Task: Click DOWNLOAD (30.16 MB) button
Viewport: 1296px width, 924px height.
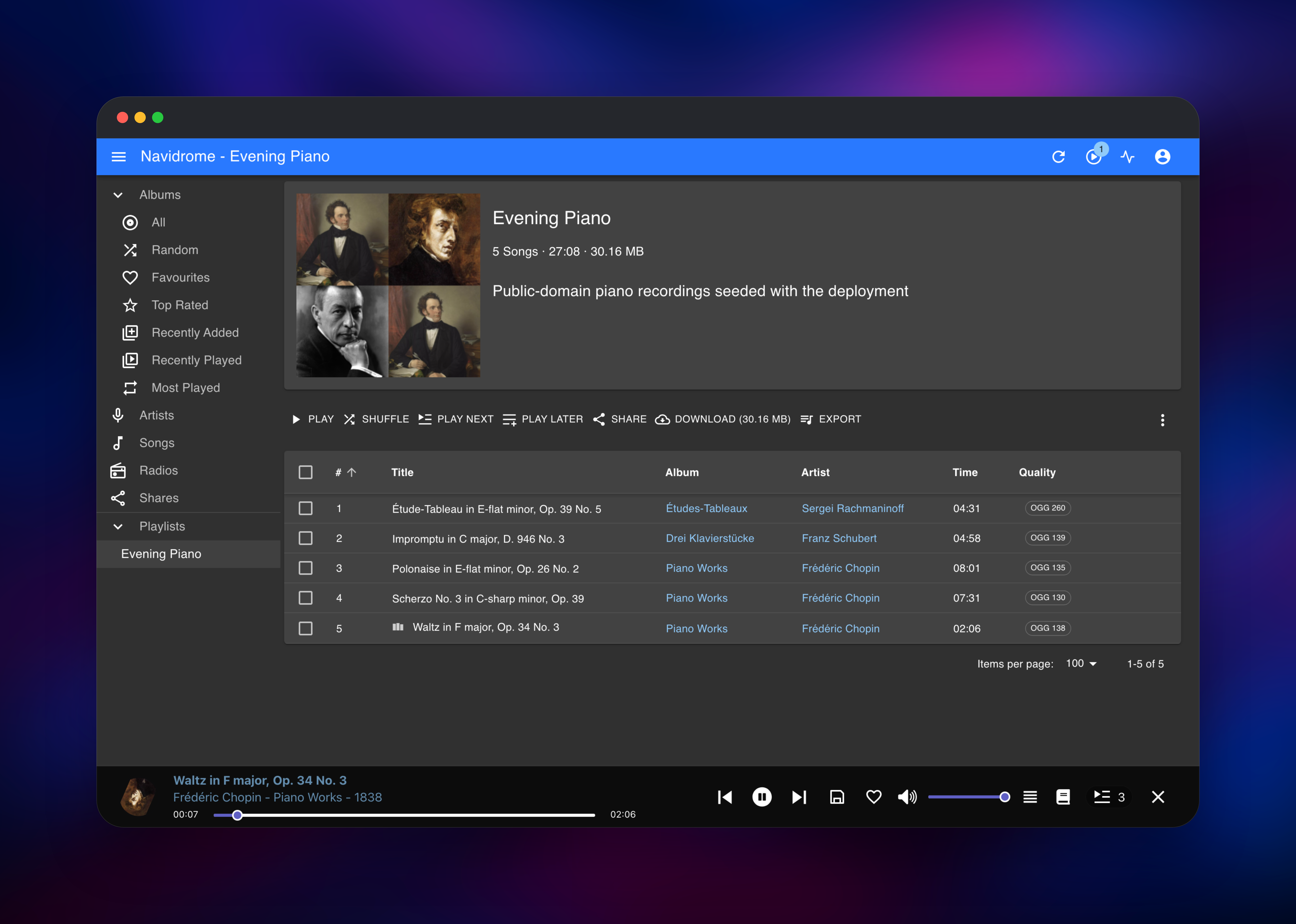Action: pyautogui.click(x=723, y=419)
